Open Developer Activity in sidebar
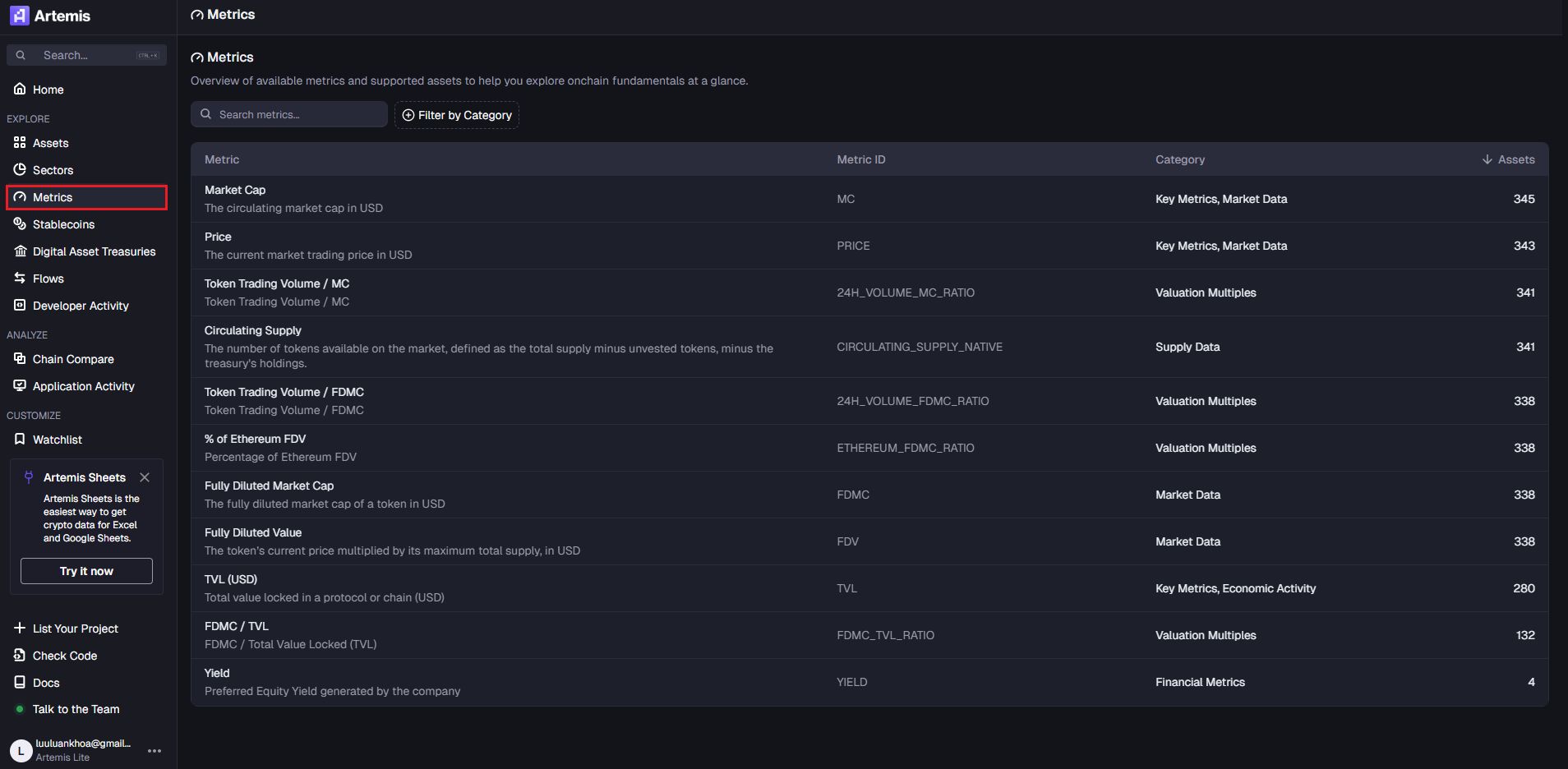 click(81, 306)
